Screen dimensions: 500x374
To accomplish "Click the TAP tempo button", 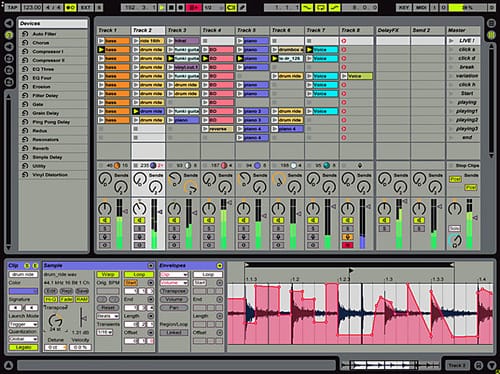I will point(12,7).
